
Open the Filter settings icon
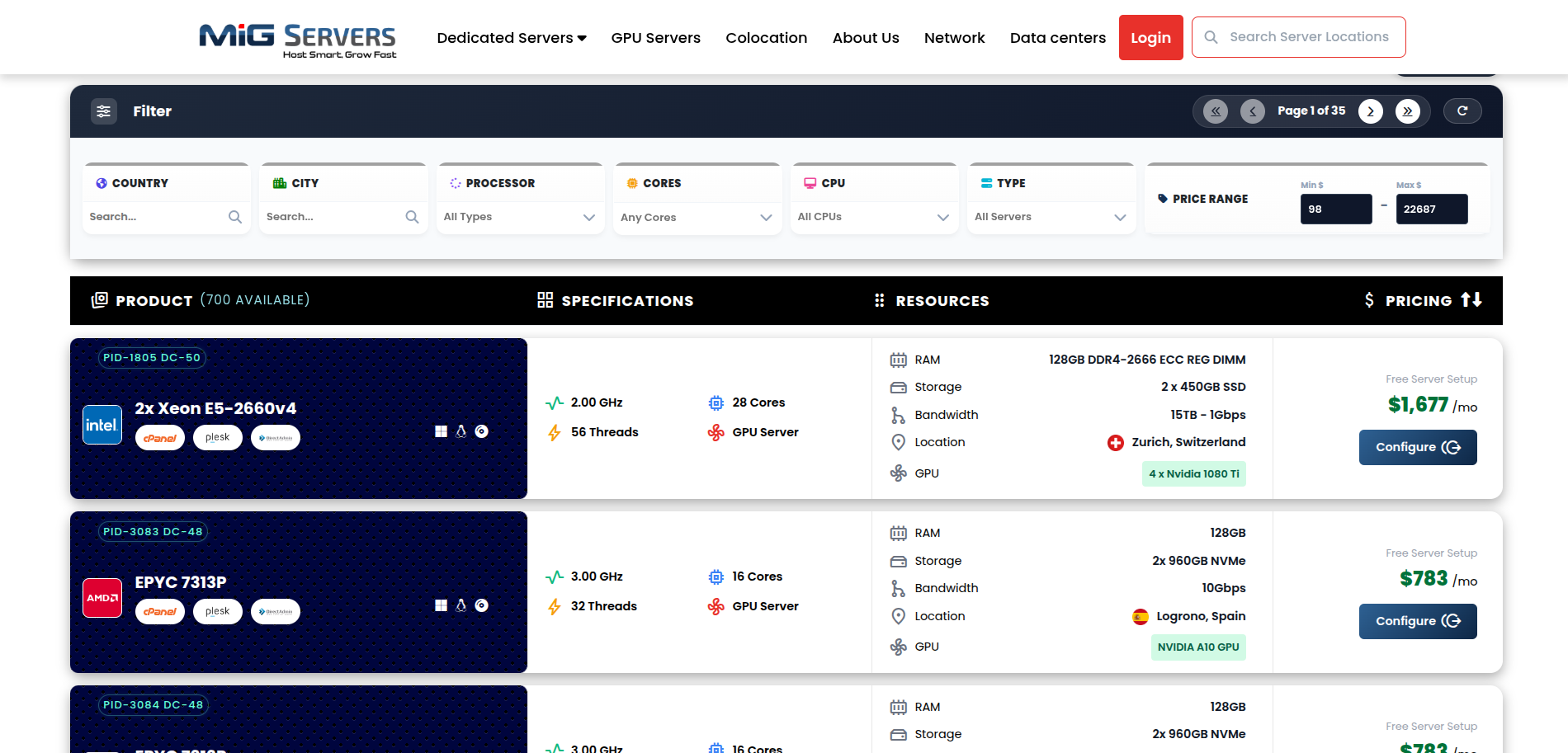click(104, 111)
